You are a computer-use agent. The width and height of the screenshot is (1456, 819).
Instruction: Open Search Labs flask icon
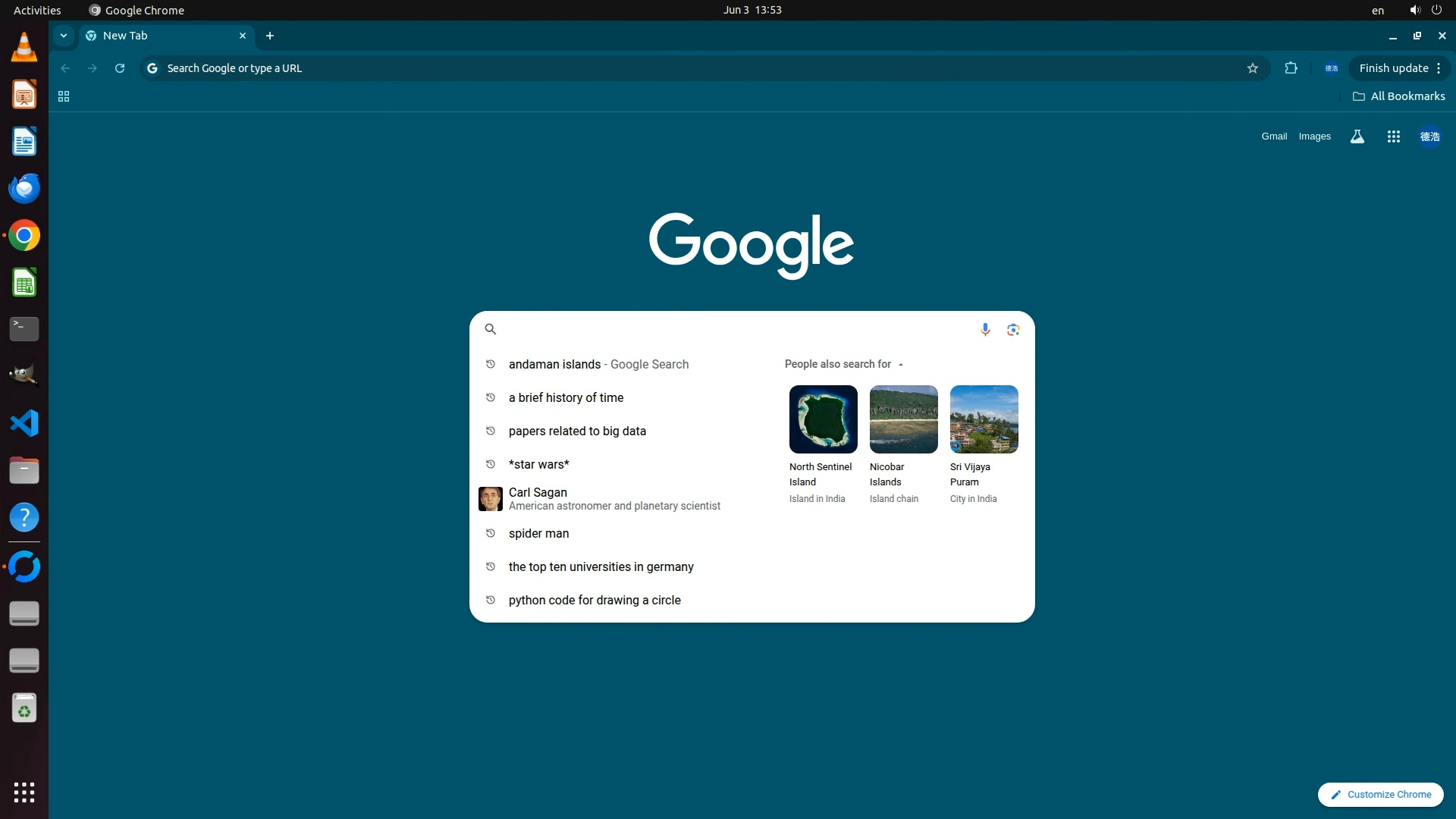tap(1357, 136)
